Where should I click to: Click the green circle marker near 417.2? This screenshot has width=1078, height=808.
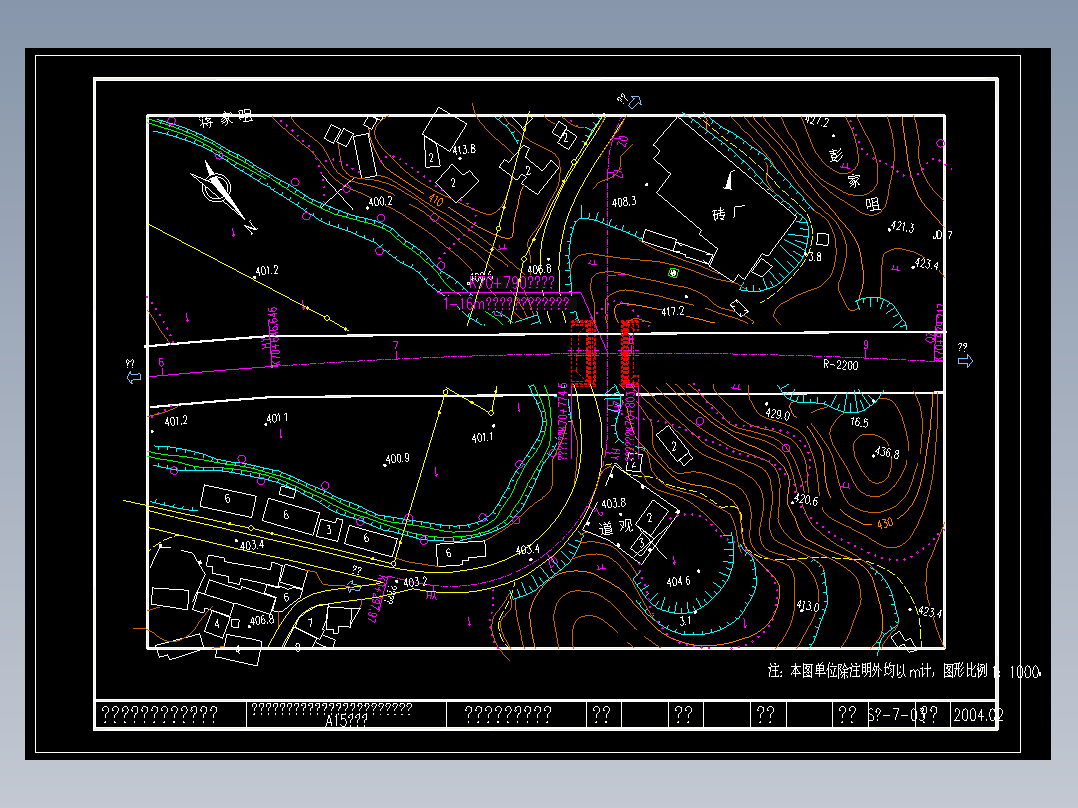coord(673,273)
